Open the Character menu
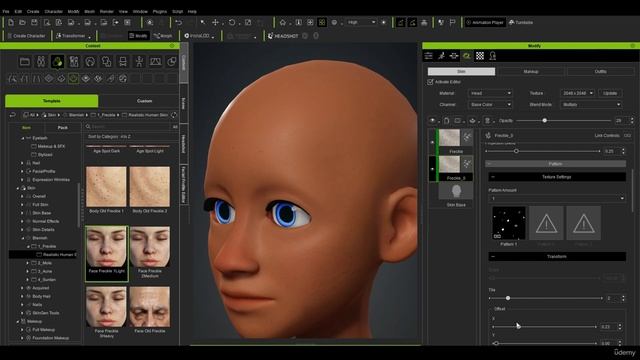 (53, 11)
